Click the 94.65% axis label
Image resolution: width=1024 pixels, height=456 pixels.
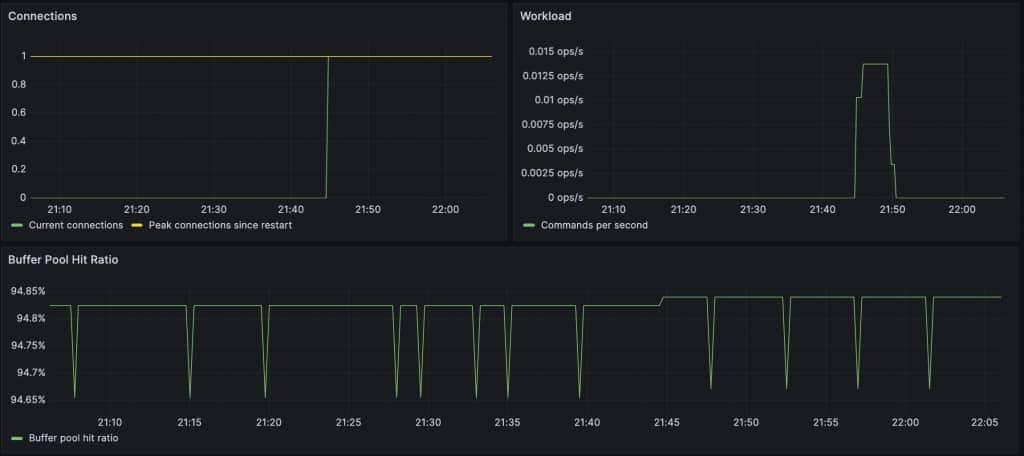pyautogui.click(x=28, y=399)
